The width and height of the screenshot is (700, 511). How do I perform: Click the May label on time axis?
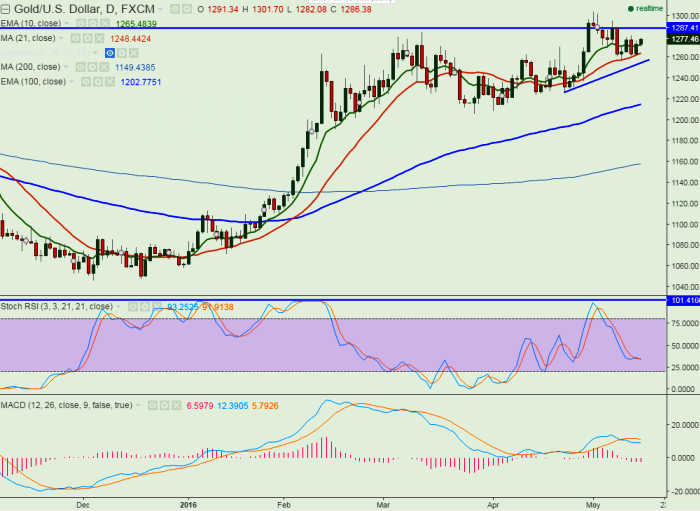pos(593,505)
